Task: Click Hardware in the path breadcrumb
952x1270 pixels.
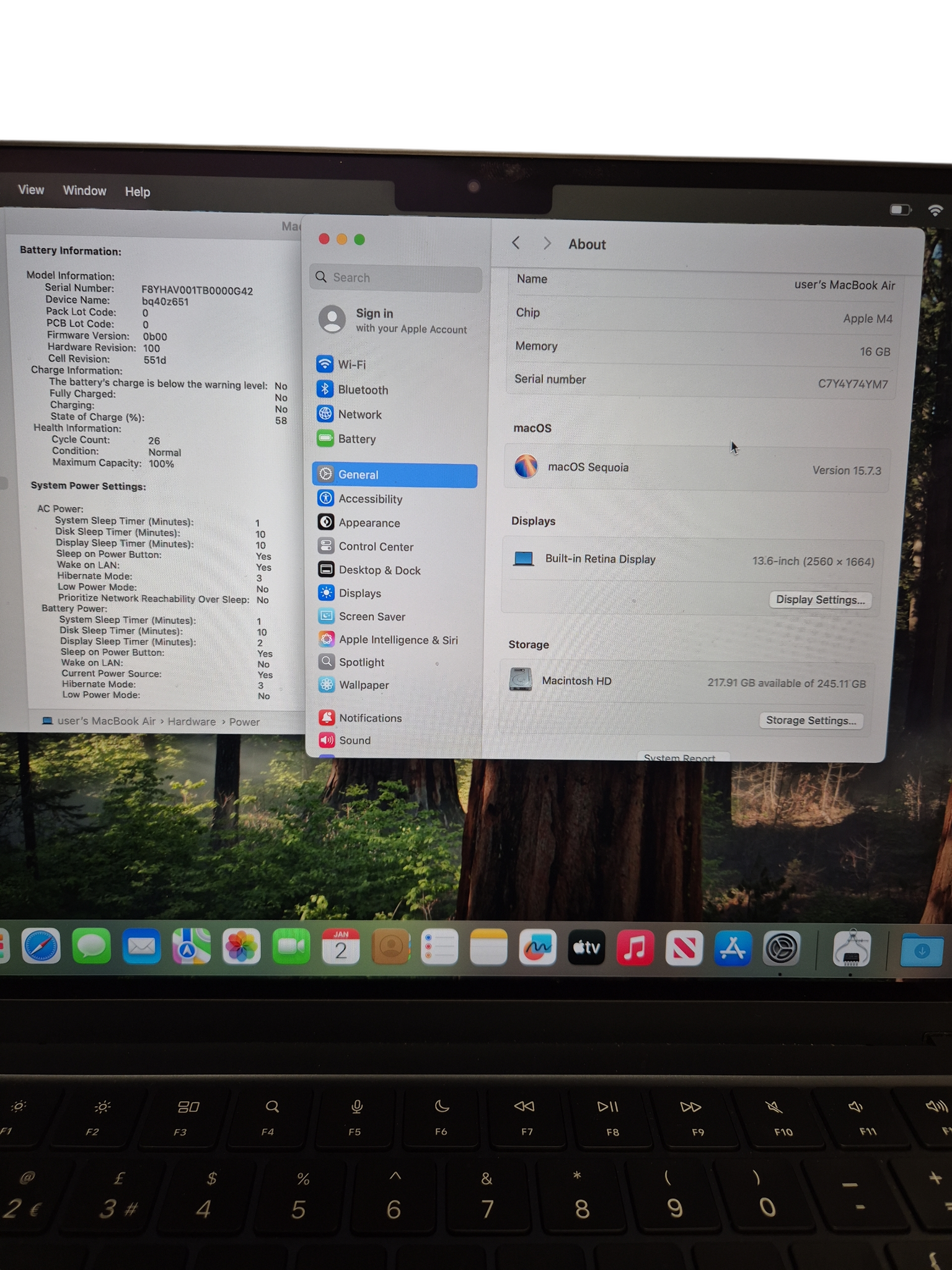Action: point(192,722)
